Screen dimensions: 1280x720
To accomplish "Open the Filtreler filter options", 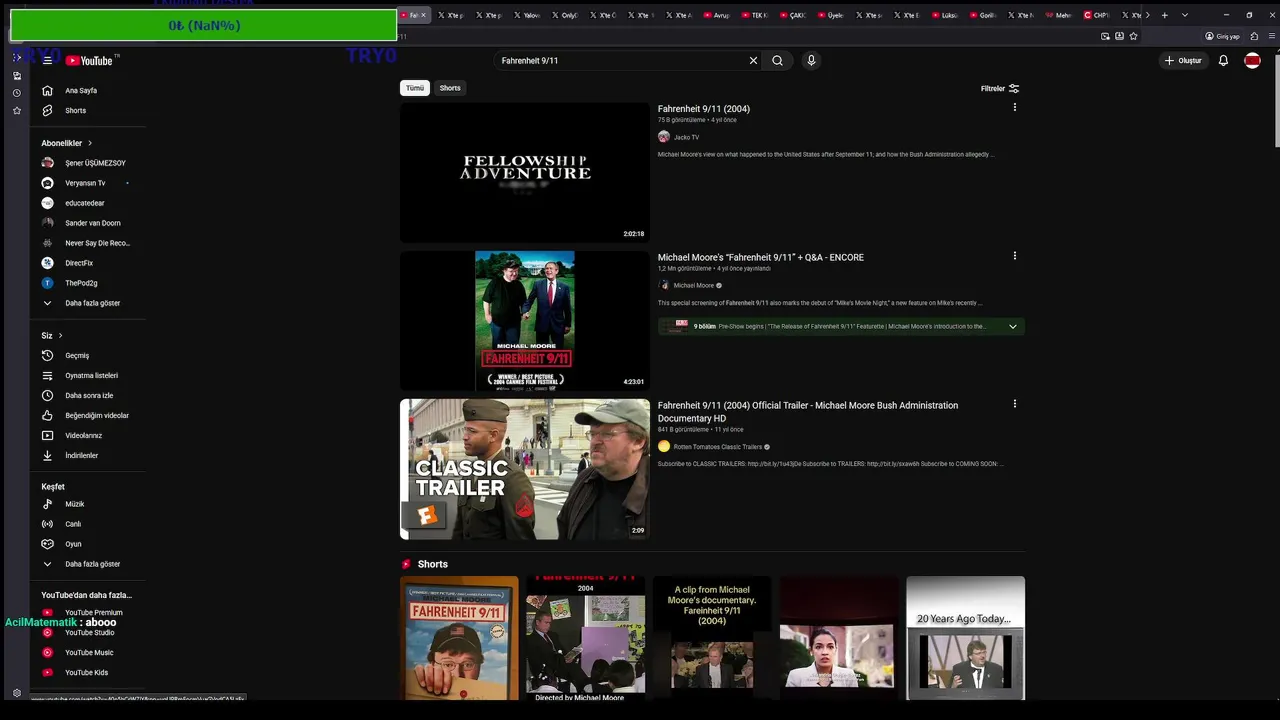I will (1000, 88).
